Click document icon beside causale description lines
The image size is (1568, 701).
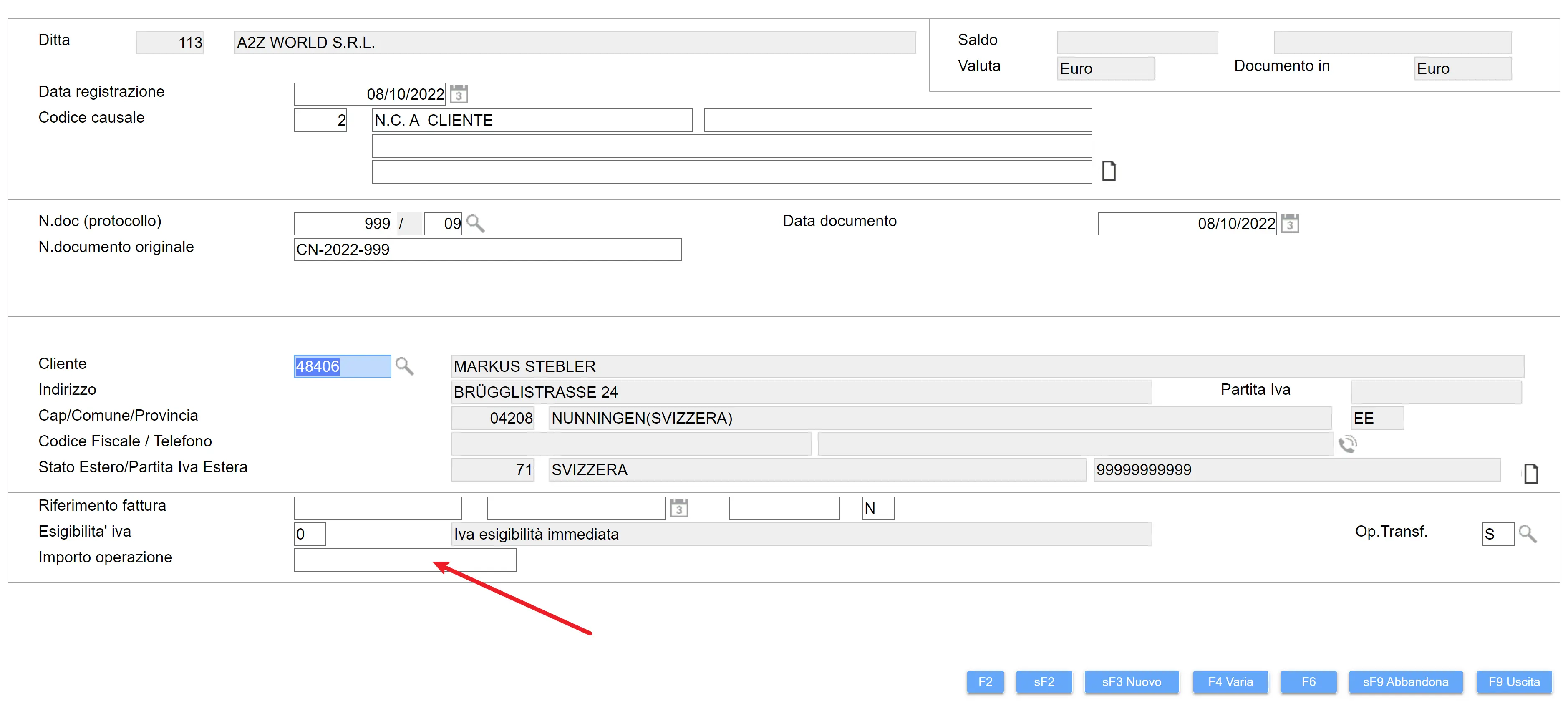[x=1109, y=171]
